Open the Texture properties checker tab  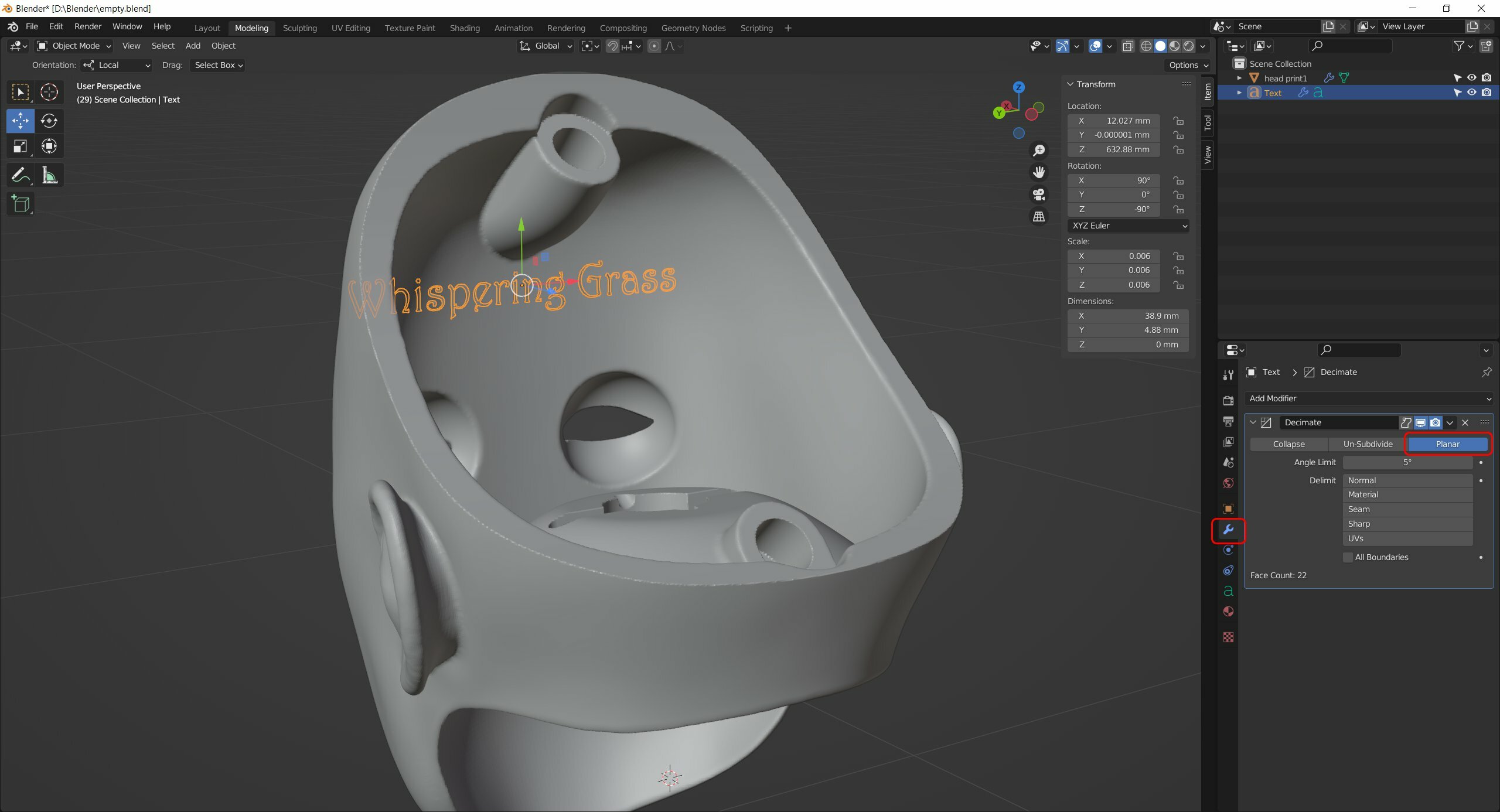1228,637
